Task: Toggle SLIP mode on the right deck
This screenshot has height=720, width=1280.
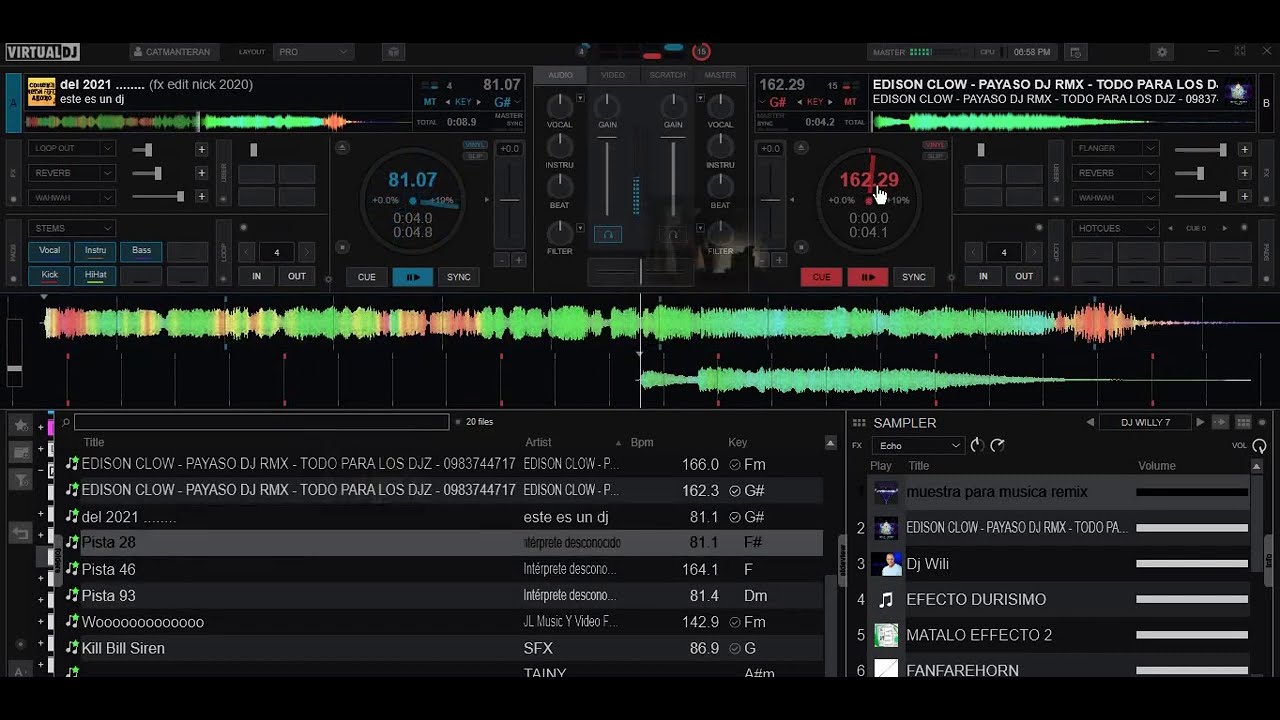Action: point(935,156)
